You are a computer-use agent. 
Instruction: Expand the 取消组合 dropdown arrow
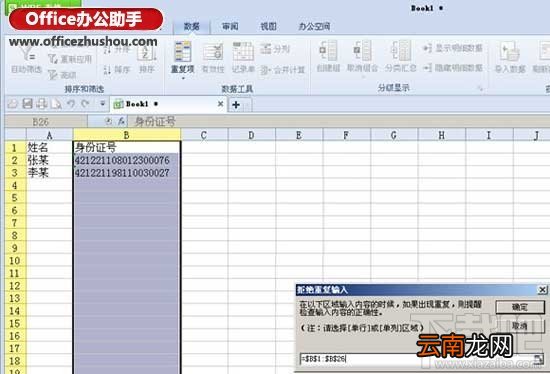pos(363,76)
